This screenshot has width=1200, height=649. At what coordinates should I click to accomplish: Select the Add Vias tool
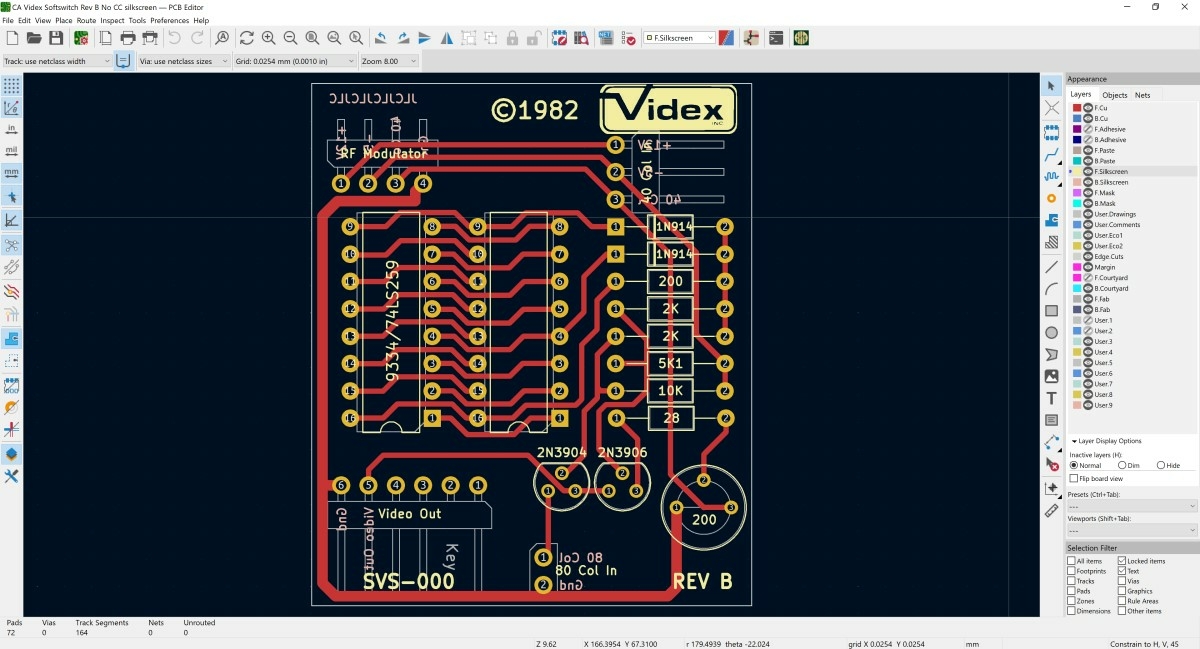pos(1052,198)
